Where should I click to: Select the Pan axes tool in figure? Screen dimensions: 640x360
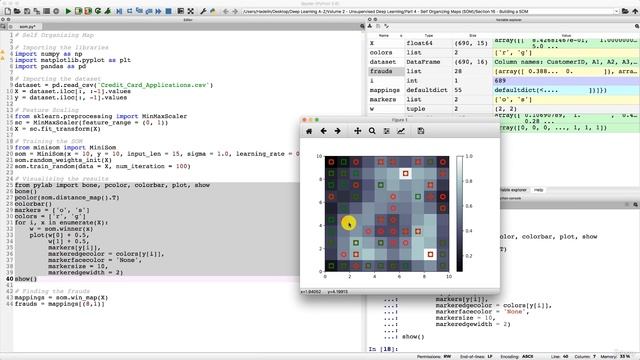tap(358, 131)
